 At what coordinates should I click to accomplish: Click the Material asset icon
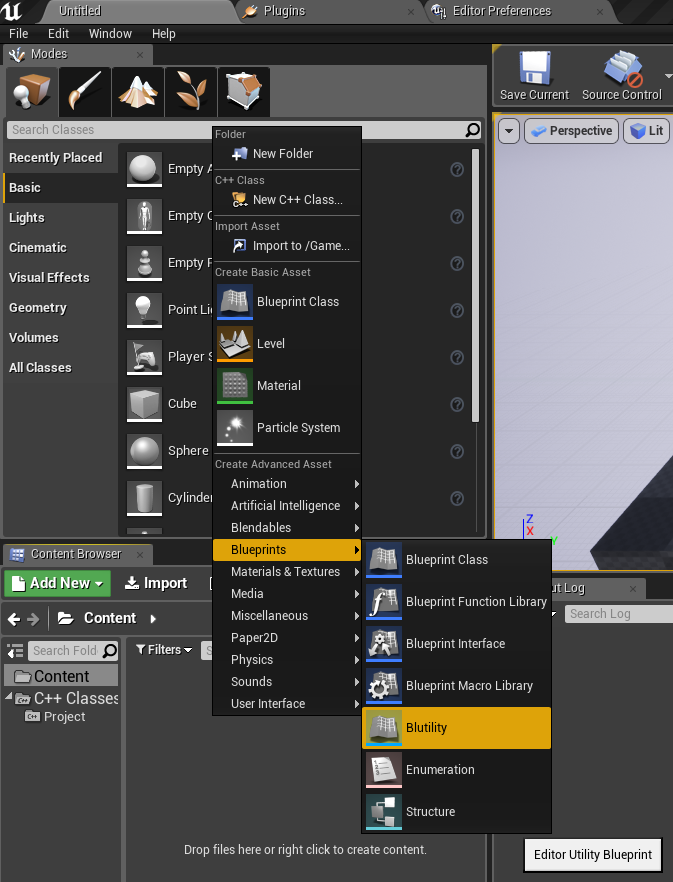(x=235, y=386)
